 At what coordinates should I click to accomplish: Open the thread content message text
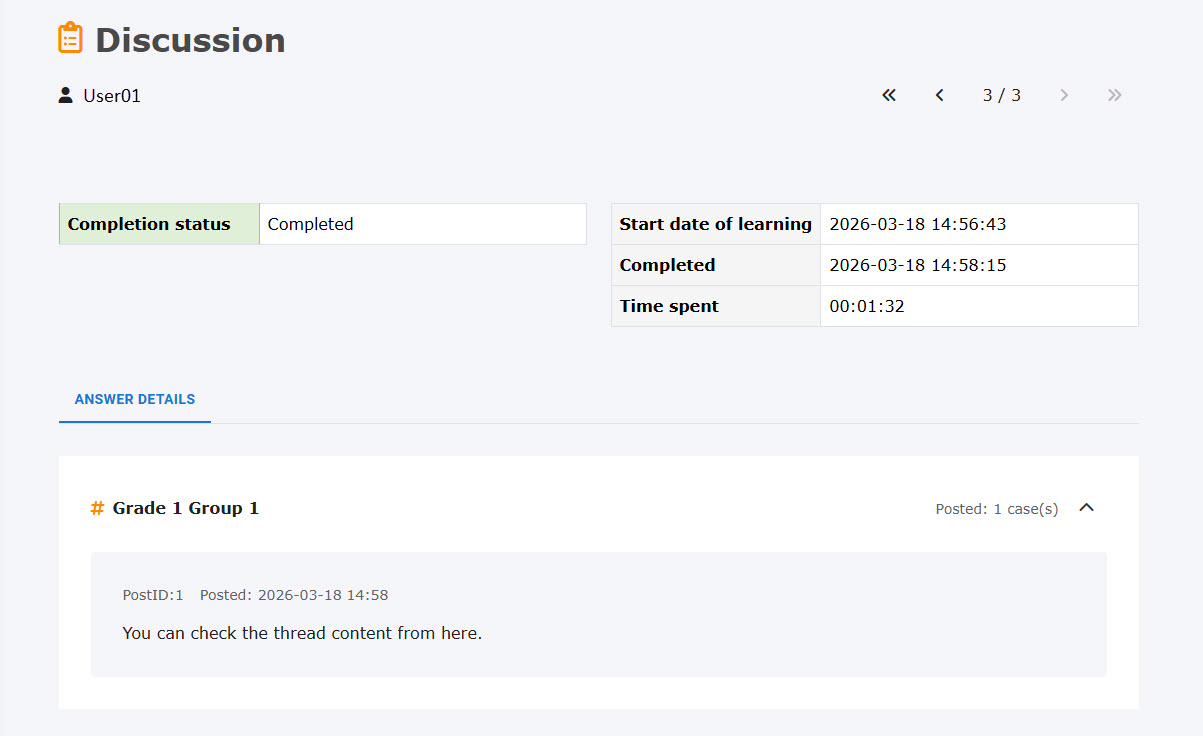302,633
